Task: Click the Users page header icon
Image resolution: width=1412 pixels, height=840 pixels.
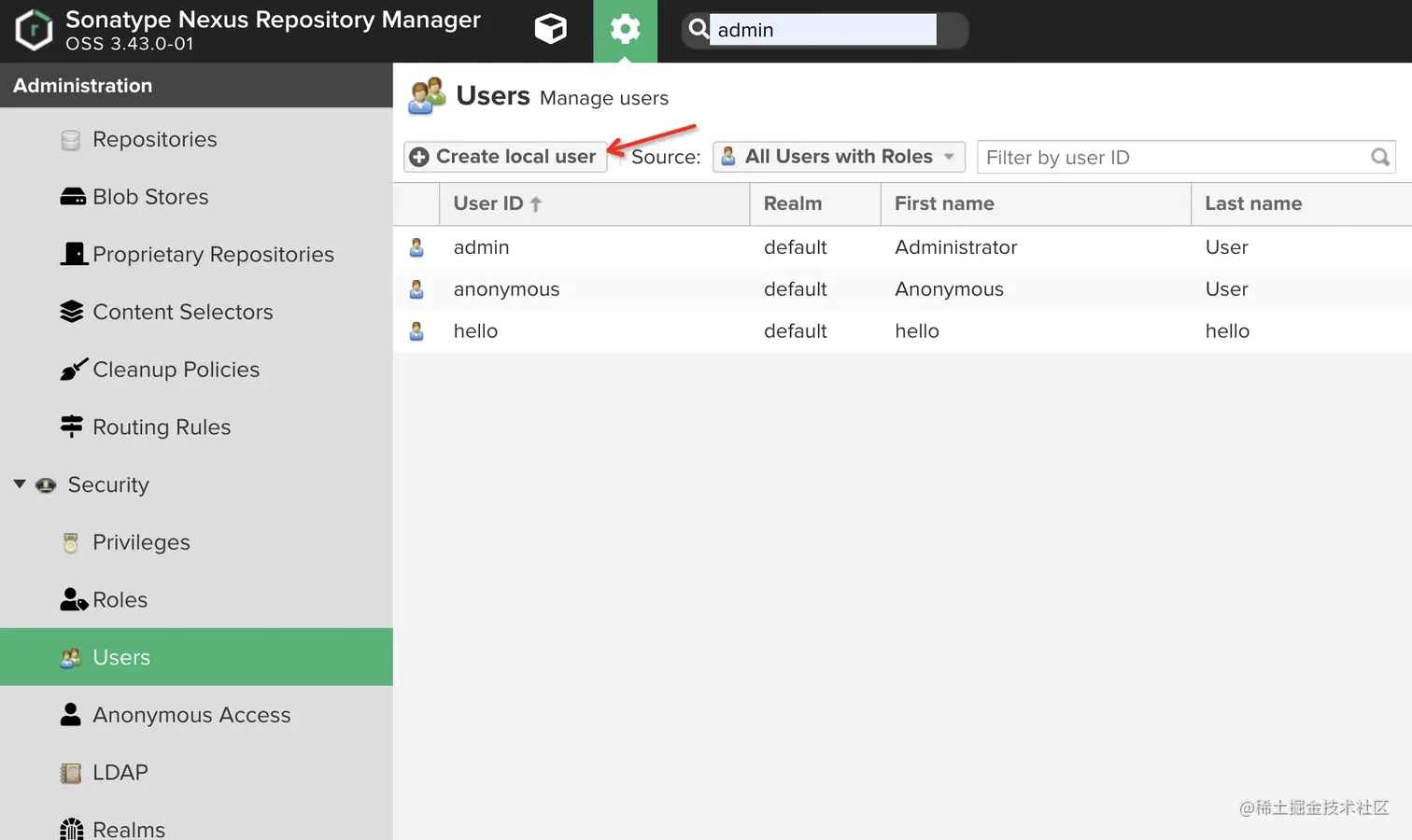Action: (x=427, y=96)
